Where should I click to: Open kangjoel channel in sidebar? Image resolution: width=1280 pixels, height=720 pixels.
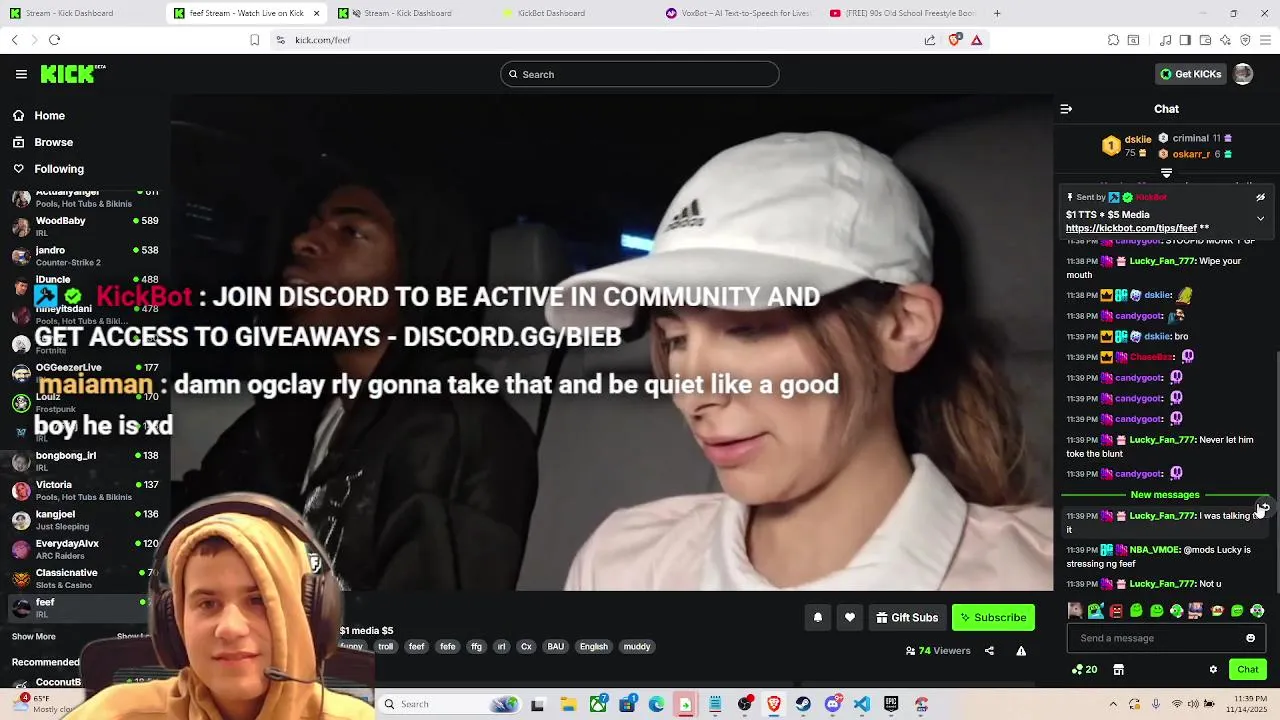(85, 520)
